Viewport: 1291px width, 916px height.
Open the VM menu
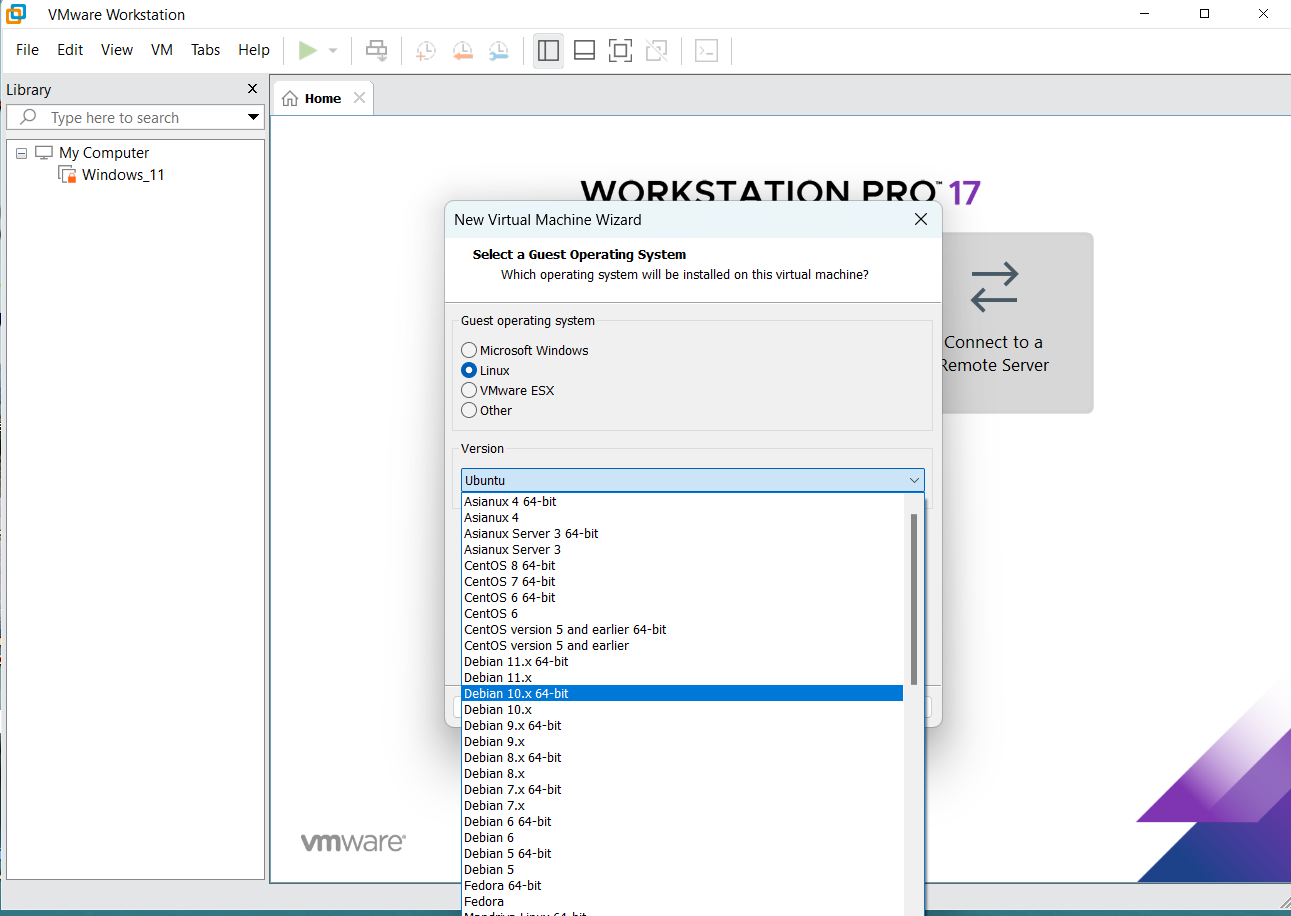[x=162, y=50]
